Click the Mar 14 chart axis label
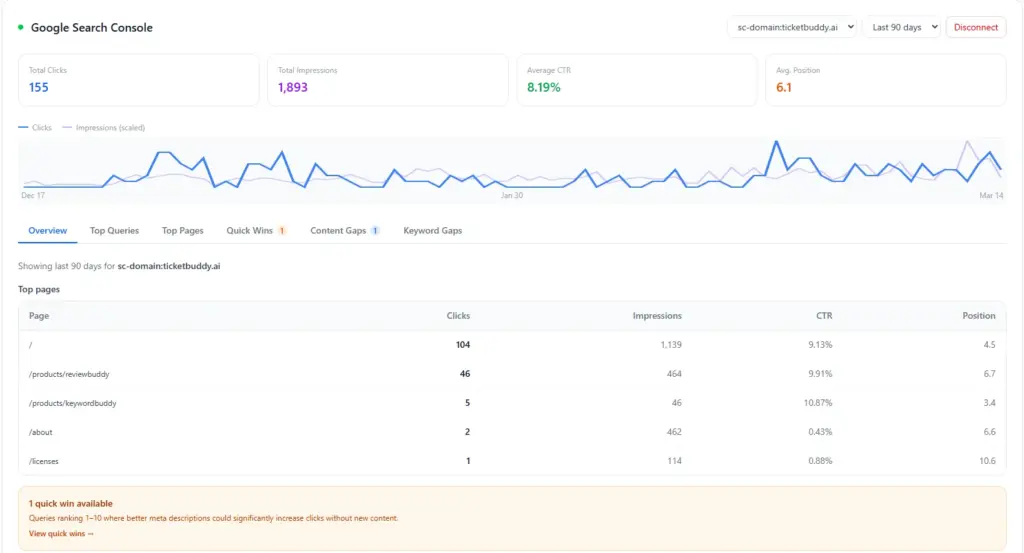Screen dimensions: 1024x553 tap(991, 195)
